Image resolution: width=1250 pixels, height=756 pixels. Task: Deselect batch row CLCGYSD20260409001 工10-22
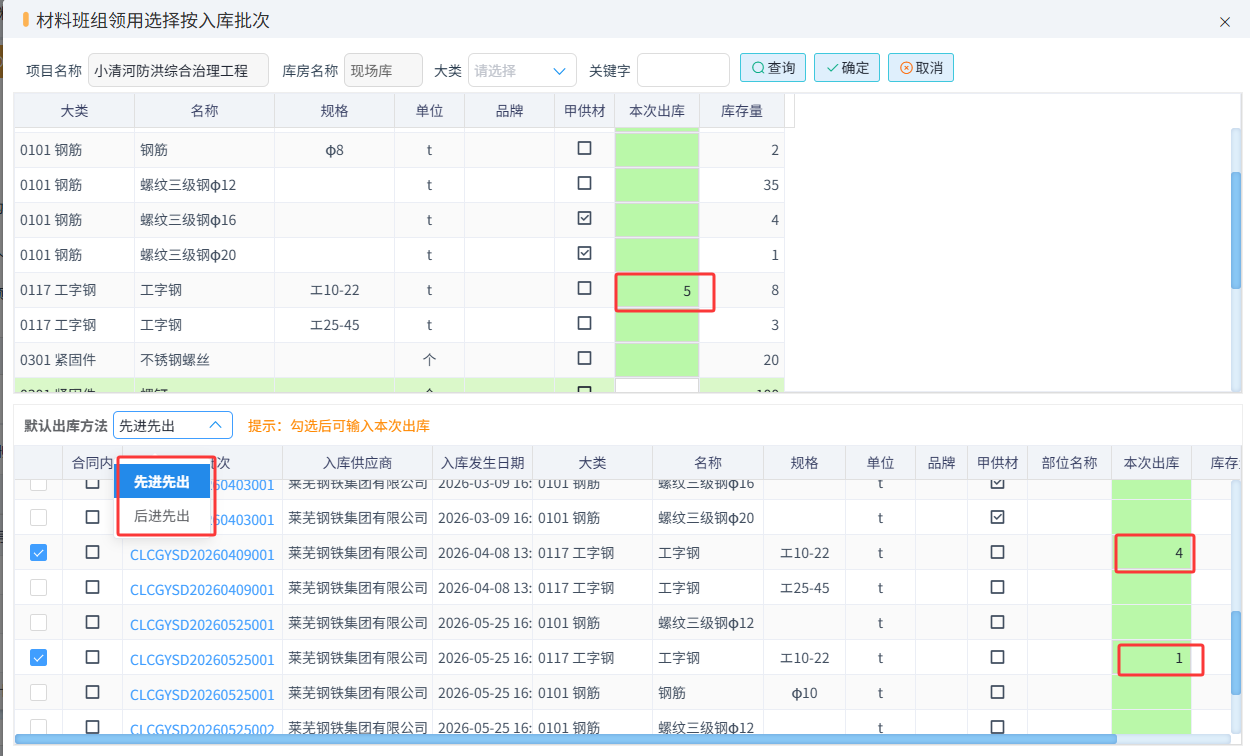click(x=38, y=553)
